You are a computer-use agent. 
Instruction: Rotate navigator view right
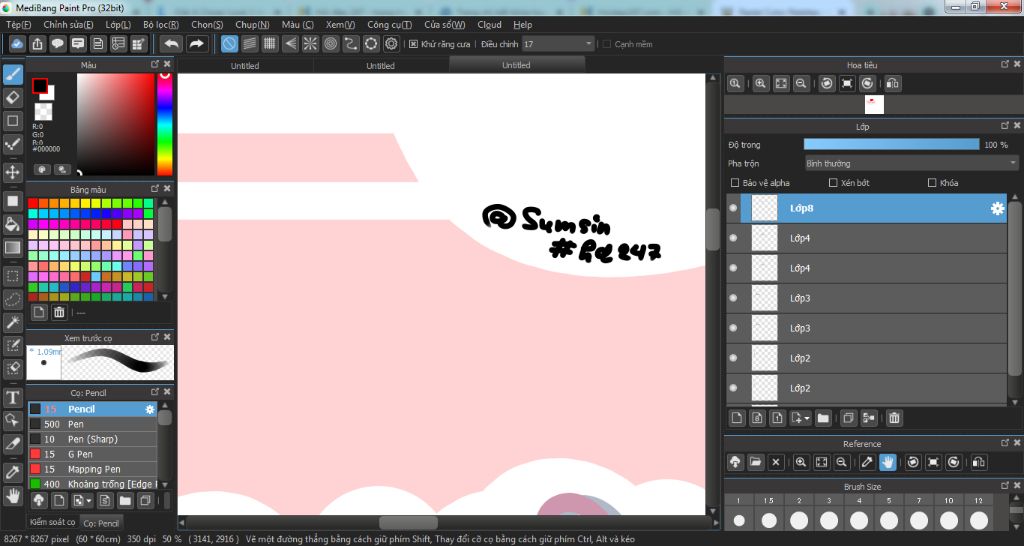click(867, 84)
